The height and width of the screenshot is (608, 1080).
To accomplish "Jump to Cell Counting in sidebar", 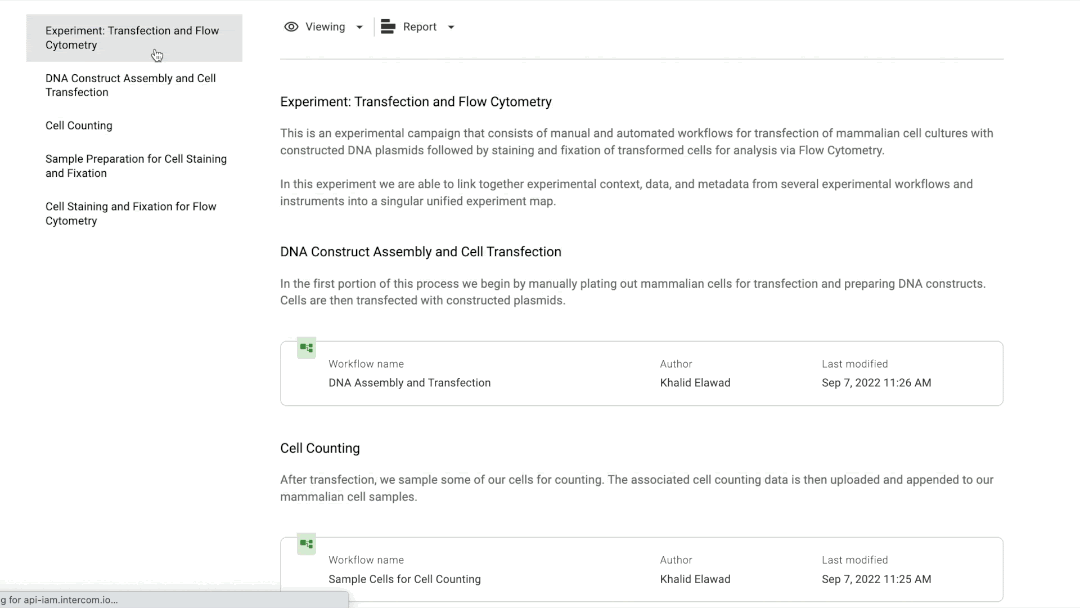I will tap(79, 126).
